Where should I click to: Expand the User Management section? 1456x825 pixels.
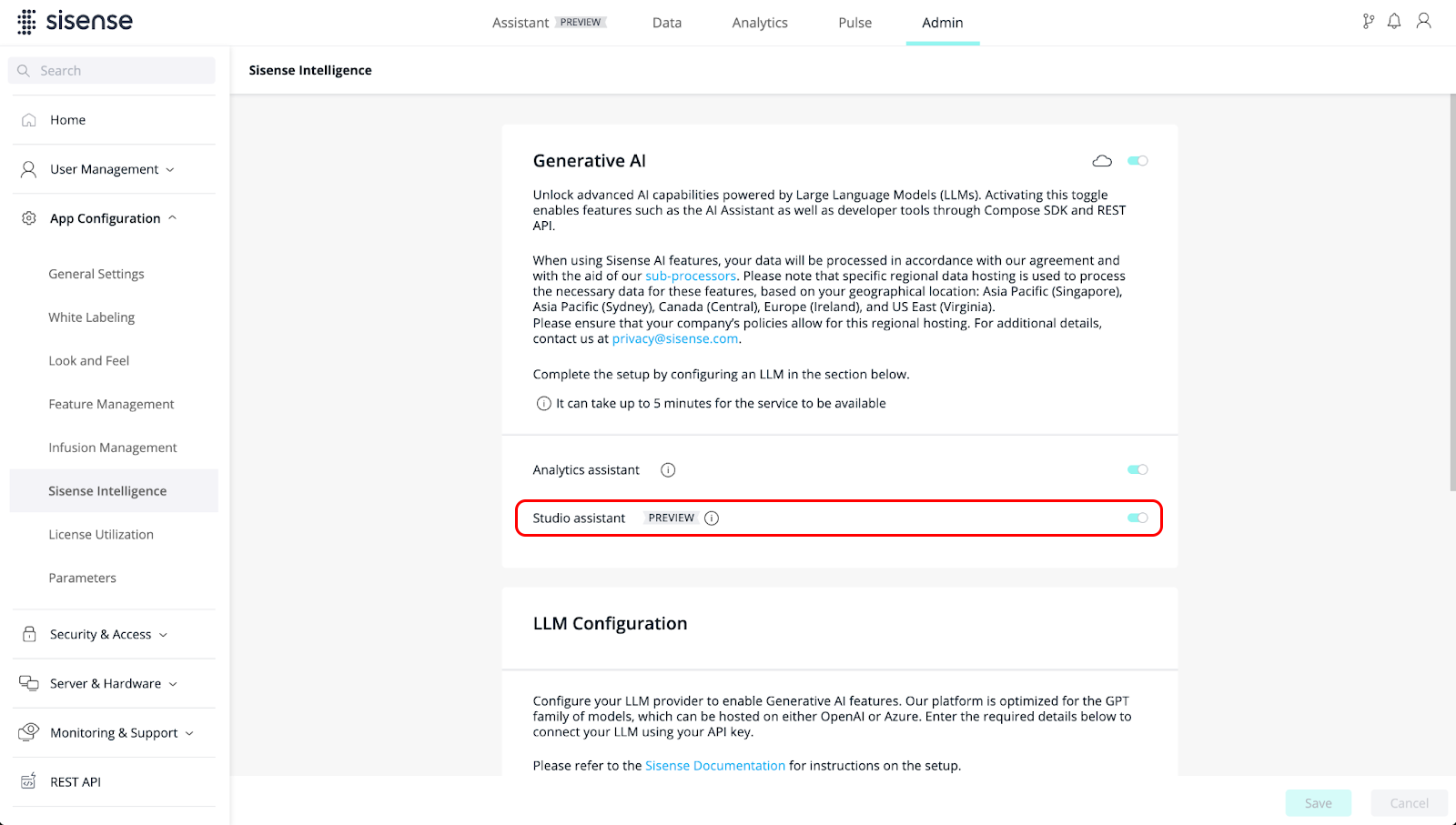tap(114, 169)
